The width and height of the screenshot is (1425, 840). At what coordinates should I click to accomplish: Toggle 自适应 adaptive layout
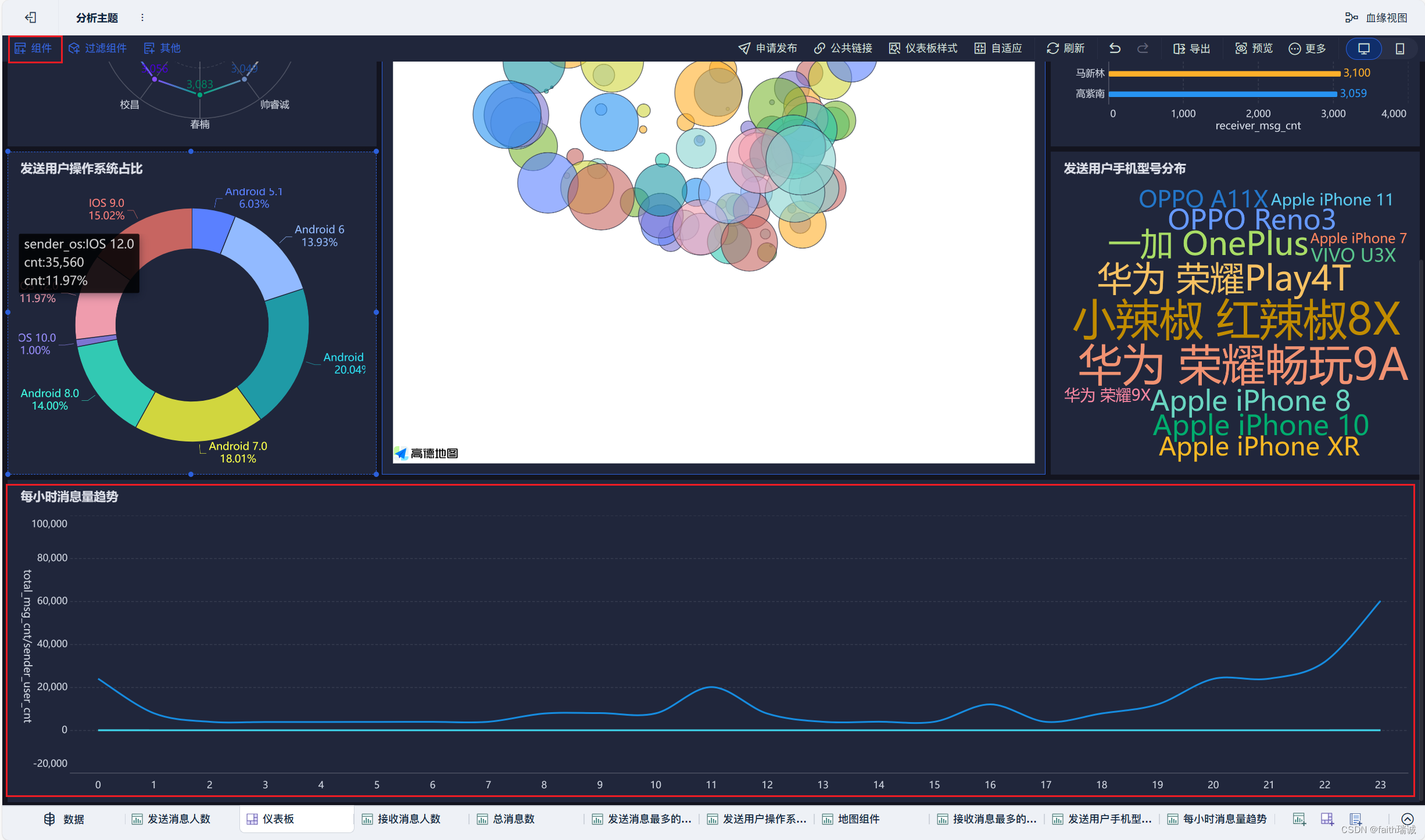pyautogui.click(x=998, y=48)
